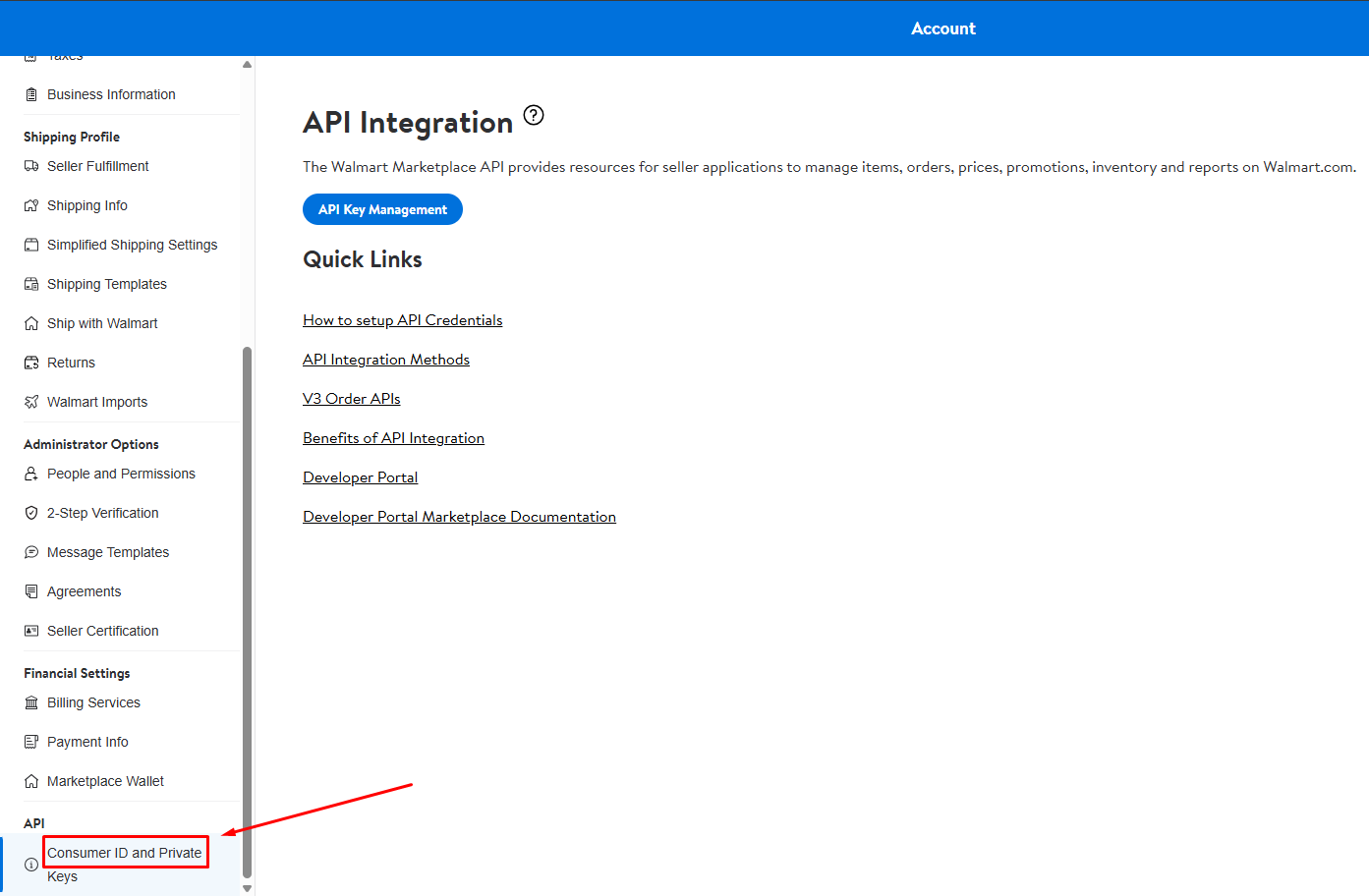Select Consumer ID and Private Keys
The width and height of the screenshot is (1369, 896).
[x=125, y=865]
